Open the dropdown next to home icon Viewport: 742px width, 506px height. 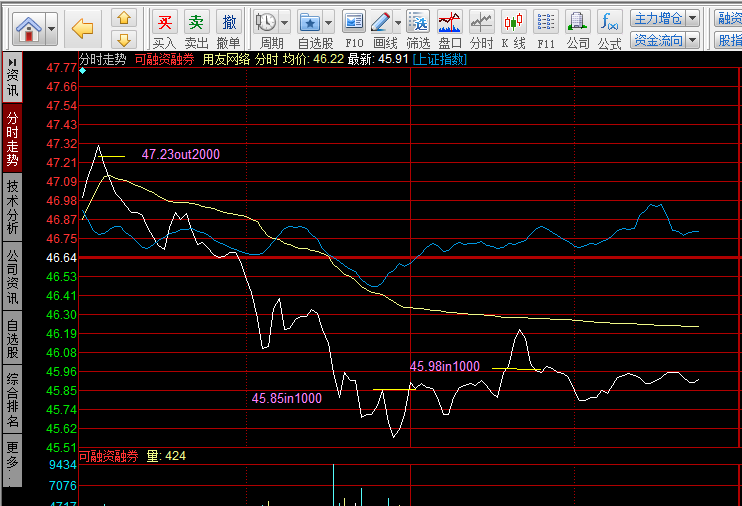coord(51,29)
